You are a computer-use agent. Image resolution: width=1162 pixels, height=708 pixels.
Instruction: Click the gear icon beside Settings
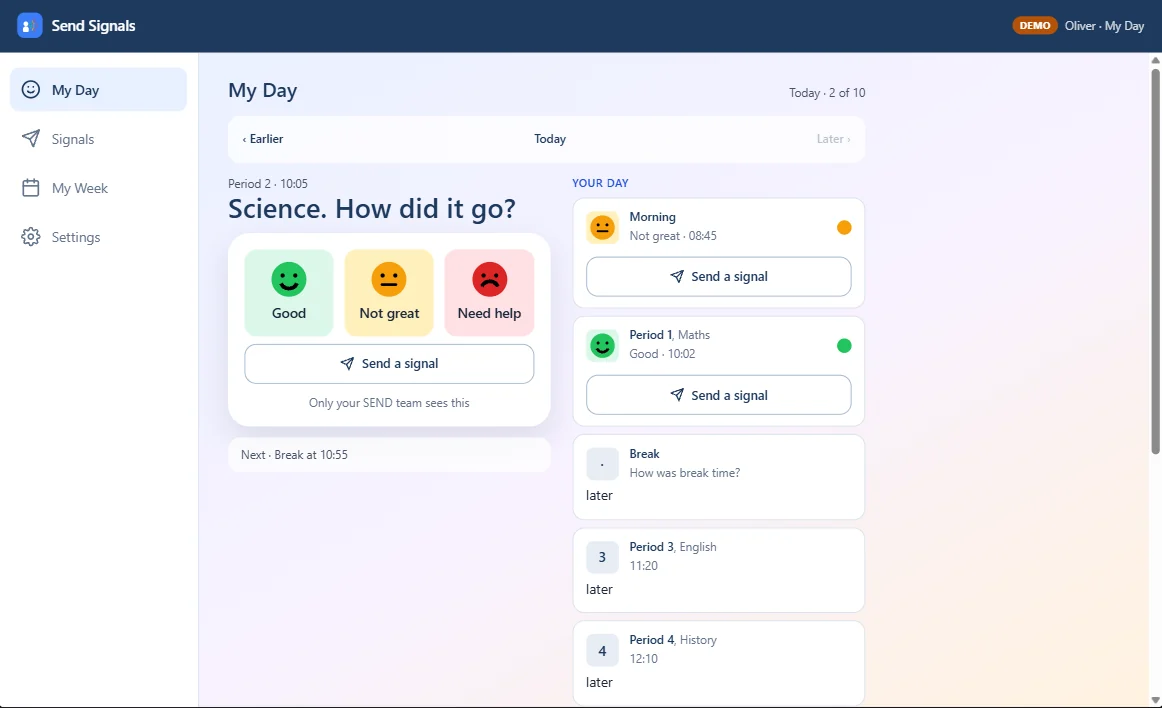(30, 236)
